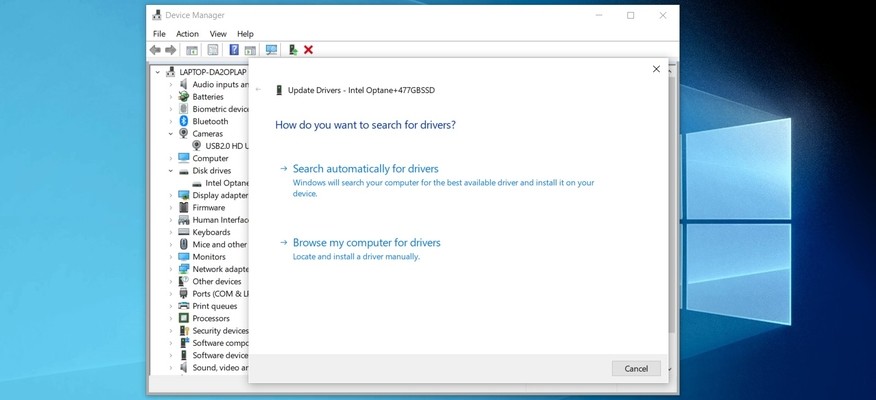This screenshot has width=876, height=400.
Task: Maximize the Device Manager window
Action: [x=630, y=16]
